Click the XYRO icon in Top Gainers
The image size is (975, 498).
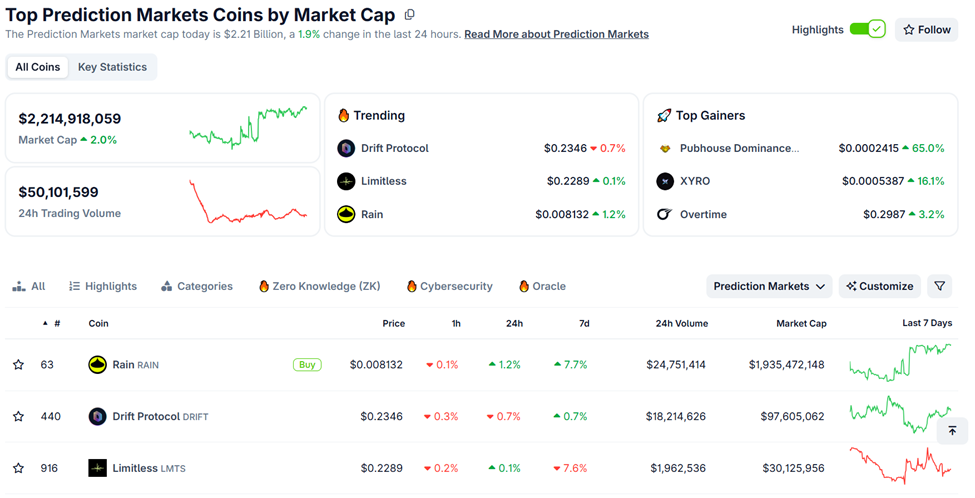point(665,181)
